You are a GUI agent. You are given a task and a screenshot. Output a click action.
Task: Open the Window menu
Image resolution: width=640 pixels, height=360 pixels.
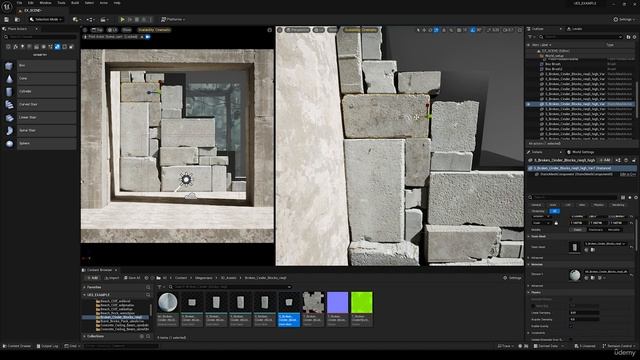pyautogui.click(x=45, y=3)
